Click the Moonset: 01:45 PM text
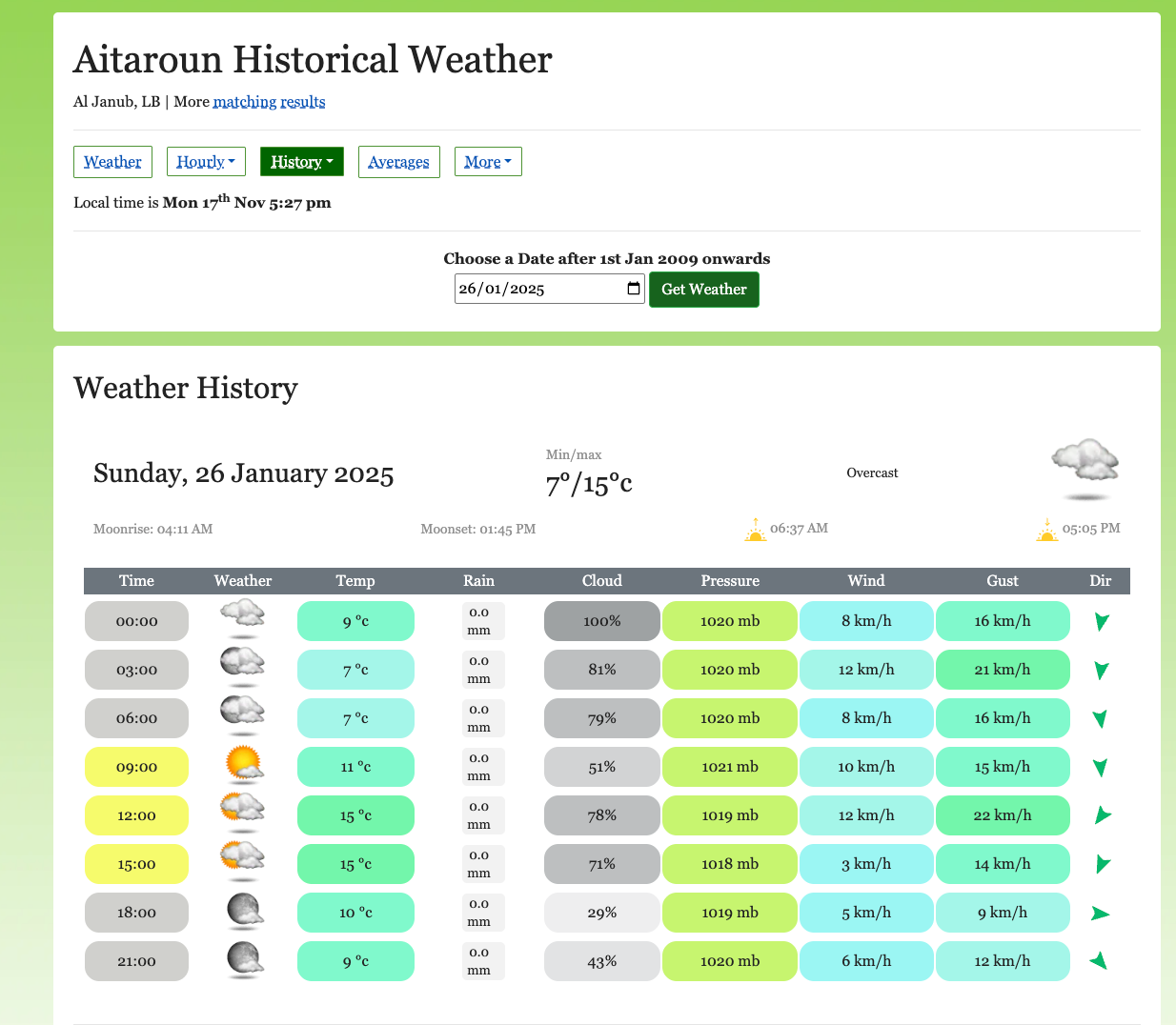Image resolution: width=1176 pixels, height=1025 pixels. point(478,529)
